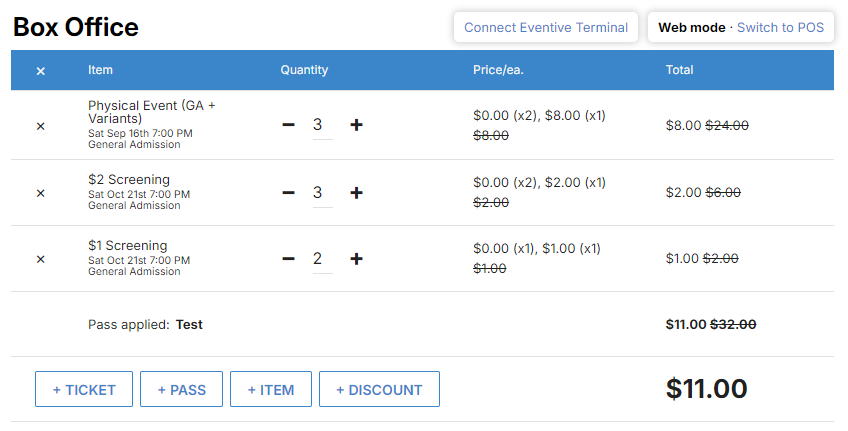848x431 pixels.
Task: Add an item with + ITEM
Action: point(271,389)
